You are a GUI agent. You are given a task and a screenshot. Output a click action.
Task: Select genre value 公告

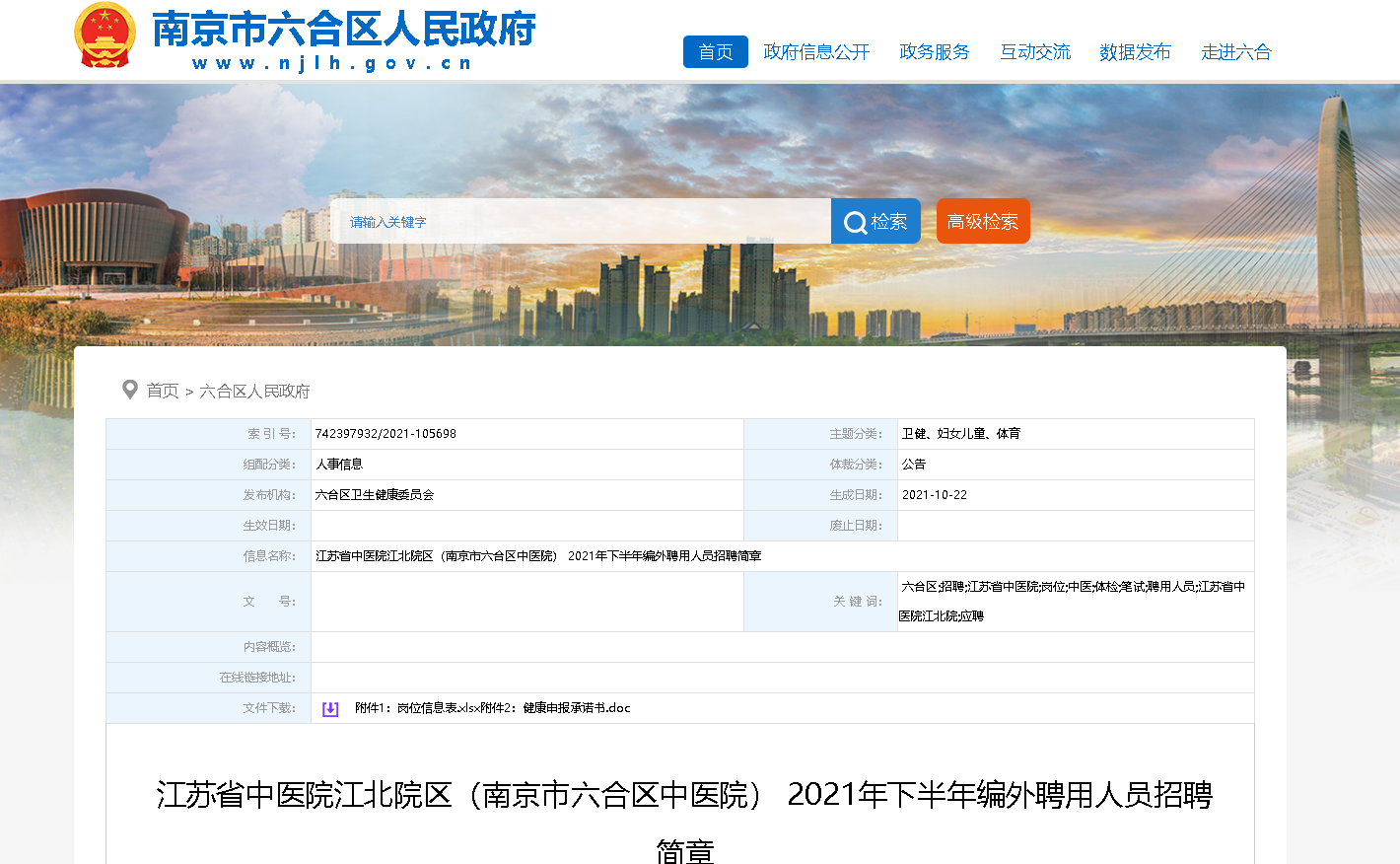(914, 465)
